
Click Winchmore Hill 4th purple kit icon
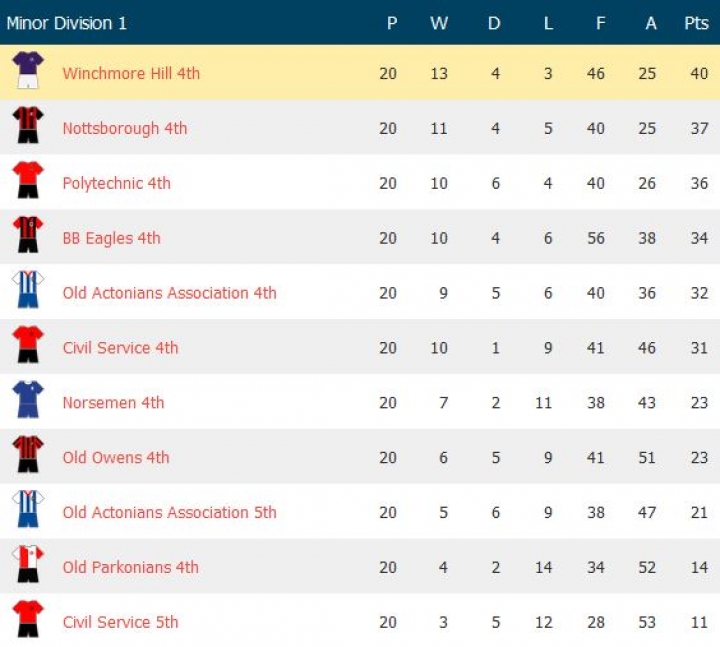click(27, 72)
